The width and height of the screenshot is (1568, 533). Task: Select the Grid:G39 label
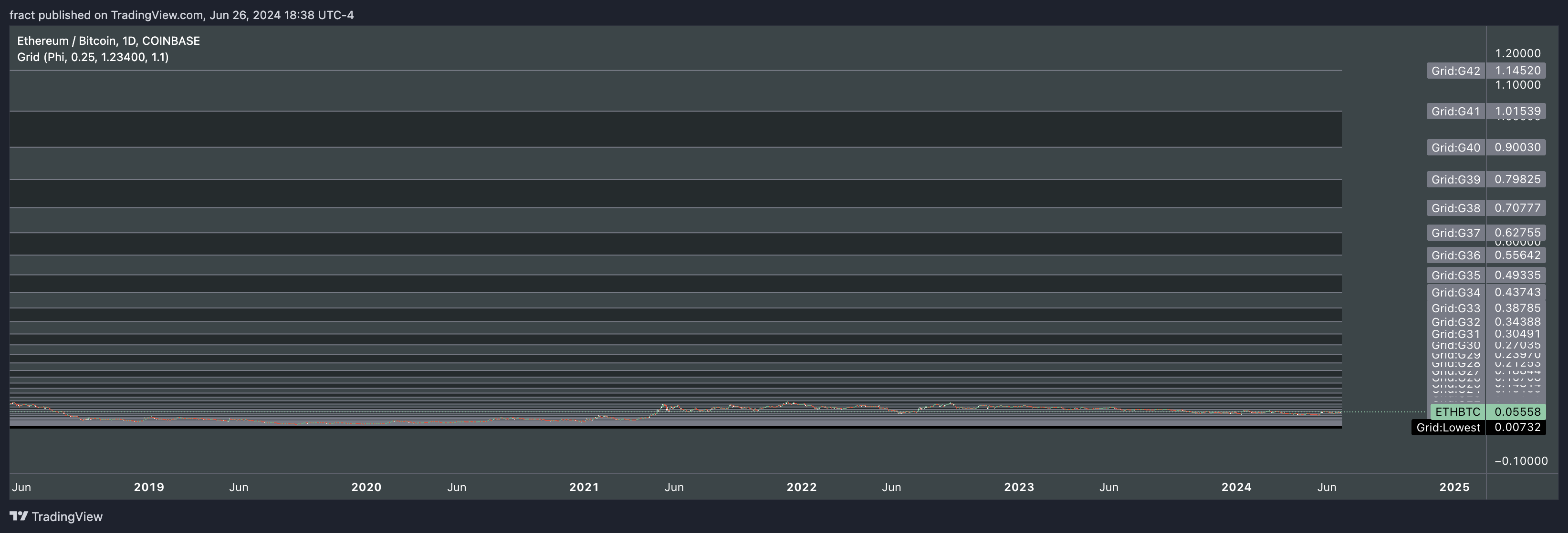(1455, 179)
